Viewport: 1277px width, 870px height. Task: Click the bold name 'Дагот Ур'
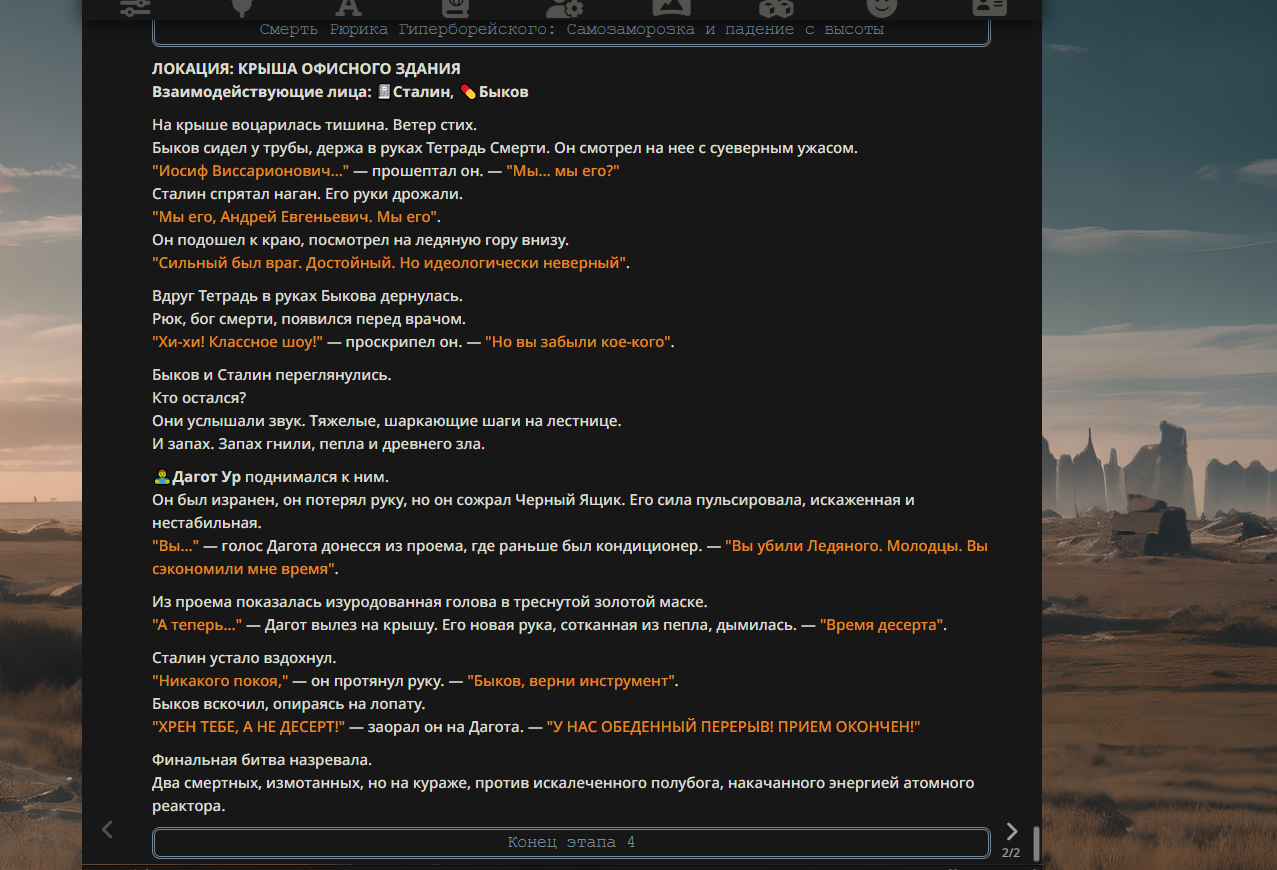click(207, 477)
